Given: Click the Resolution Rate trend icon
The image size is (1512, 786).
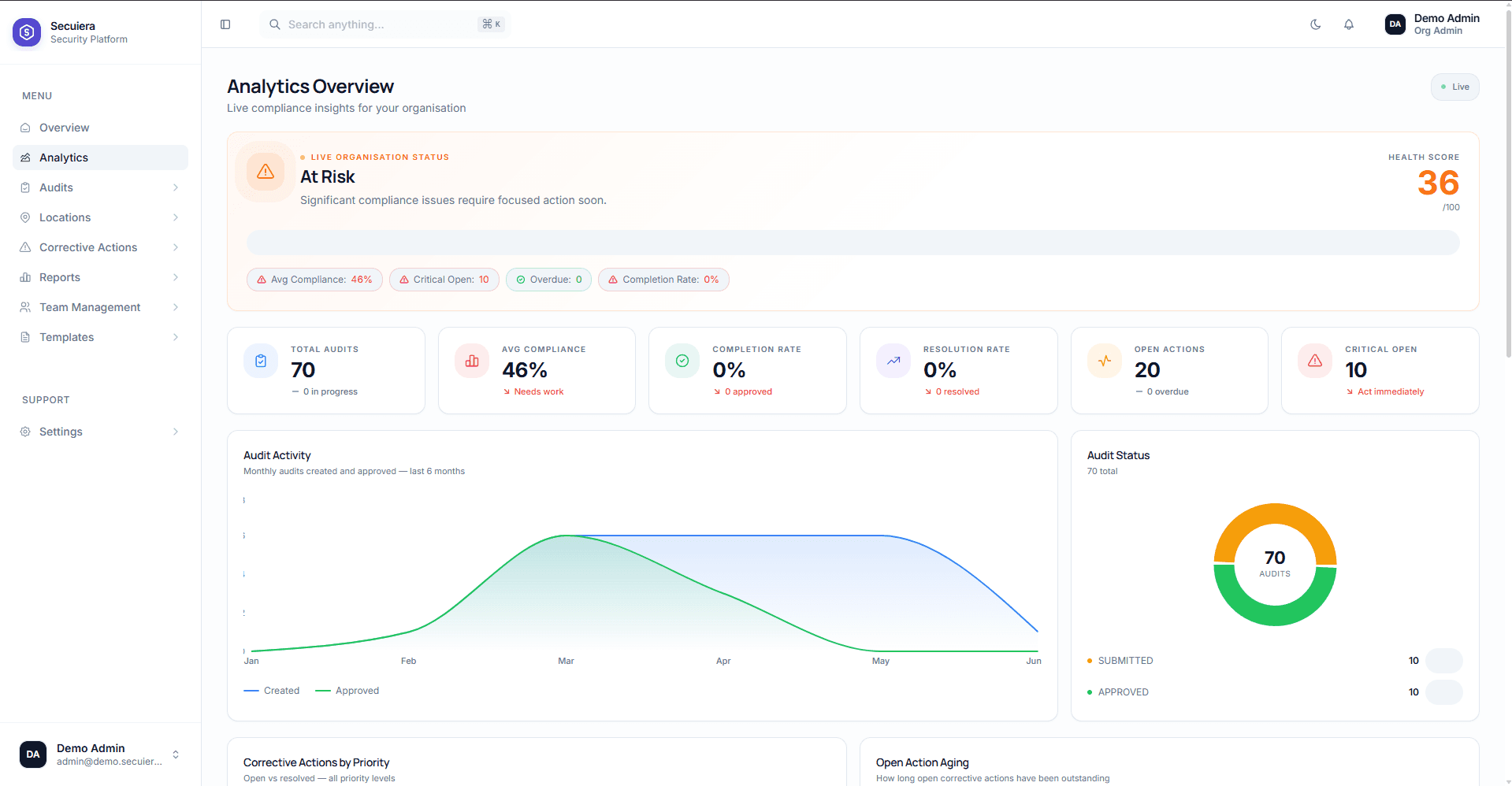Looking at the screenshot, I should 893,361.
